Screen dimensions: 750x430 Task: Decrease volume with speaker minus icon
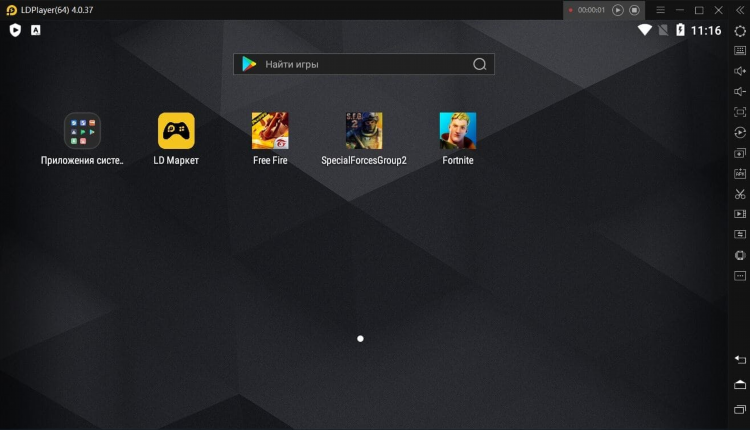click(x=740, y=91)
